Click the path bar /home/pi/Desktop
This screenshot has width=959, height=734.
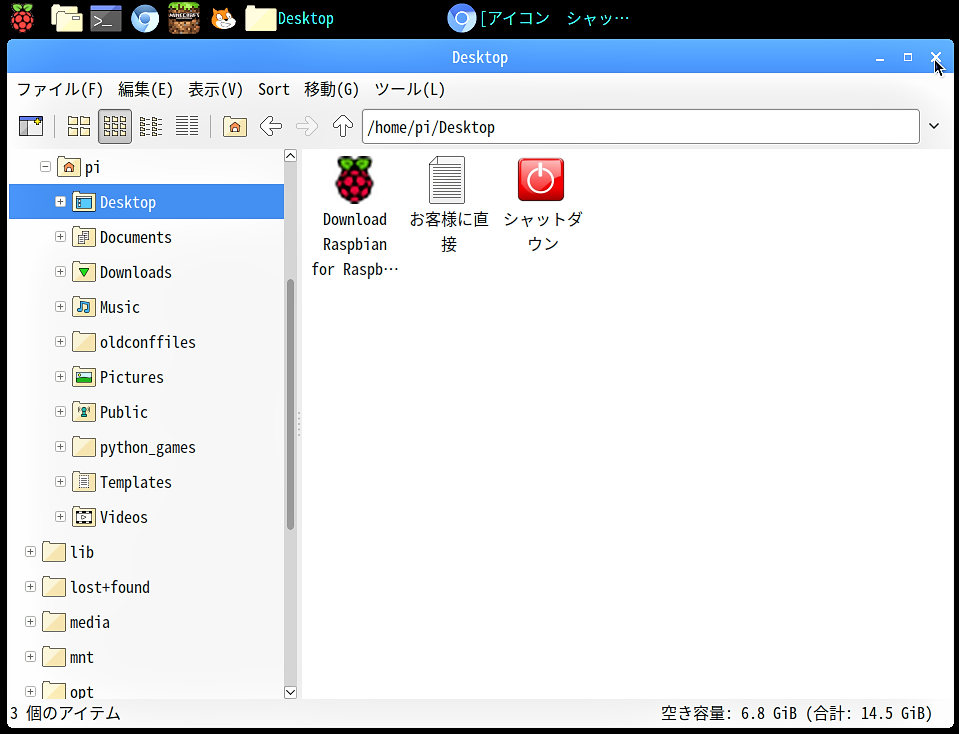[640, 127]
